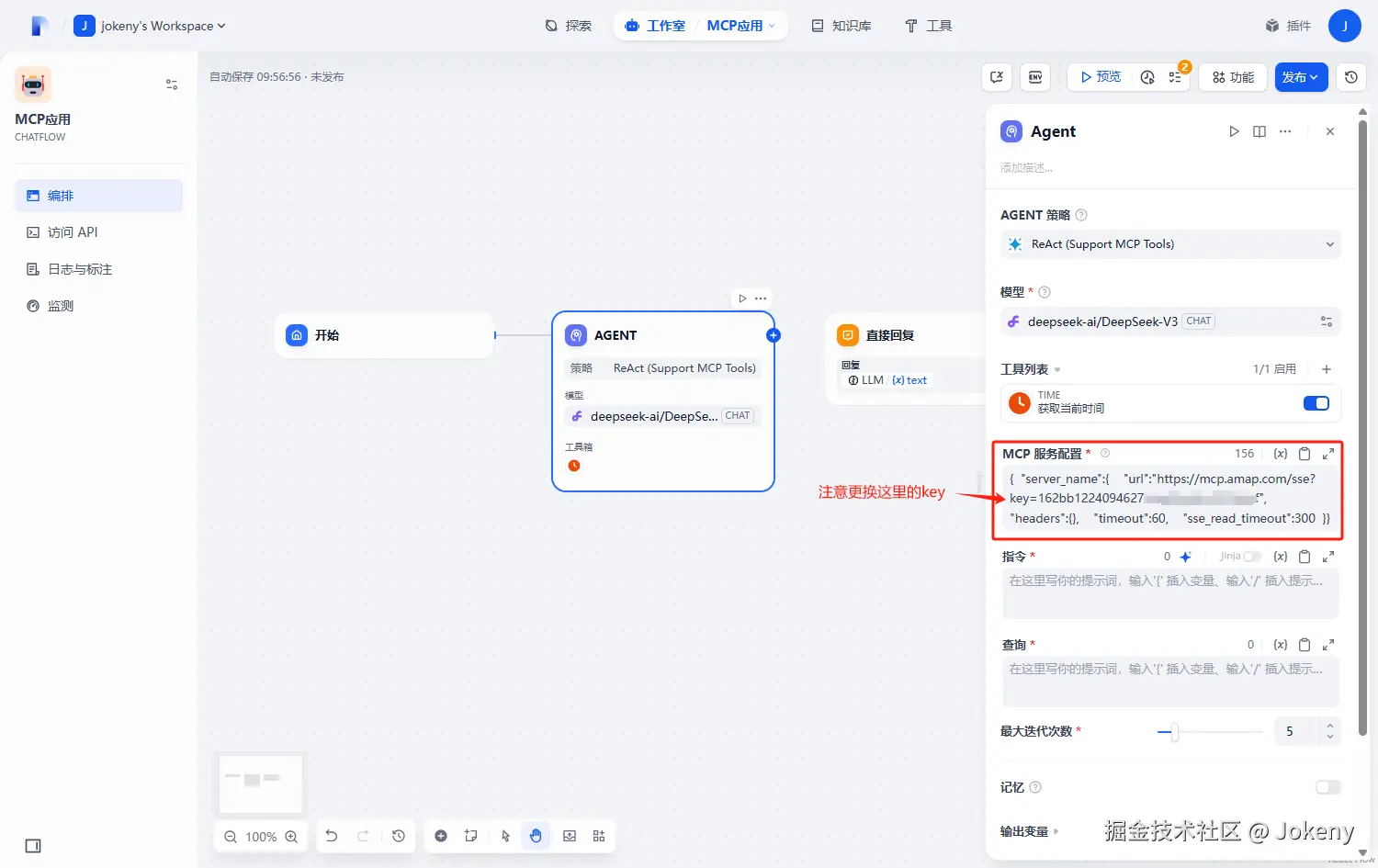Open the model parameter settings icon
Image resolution: width=1378 pixels, height=868 pixels.
point(1327,321)
